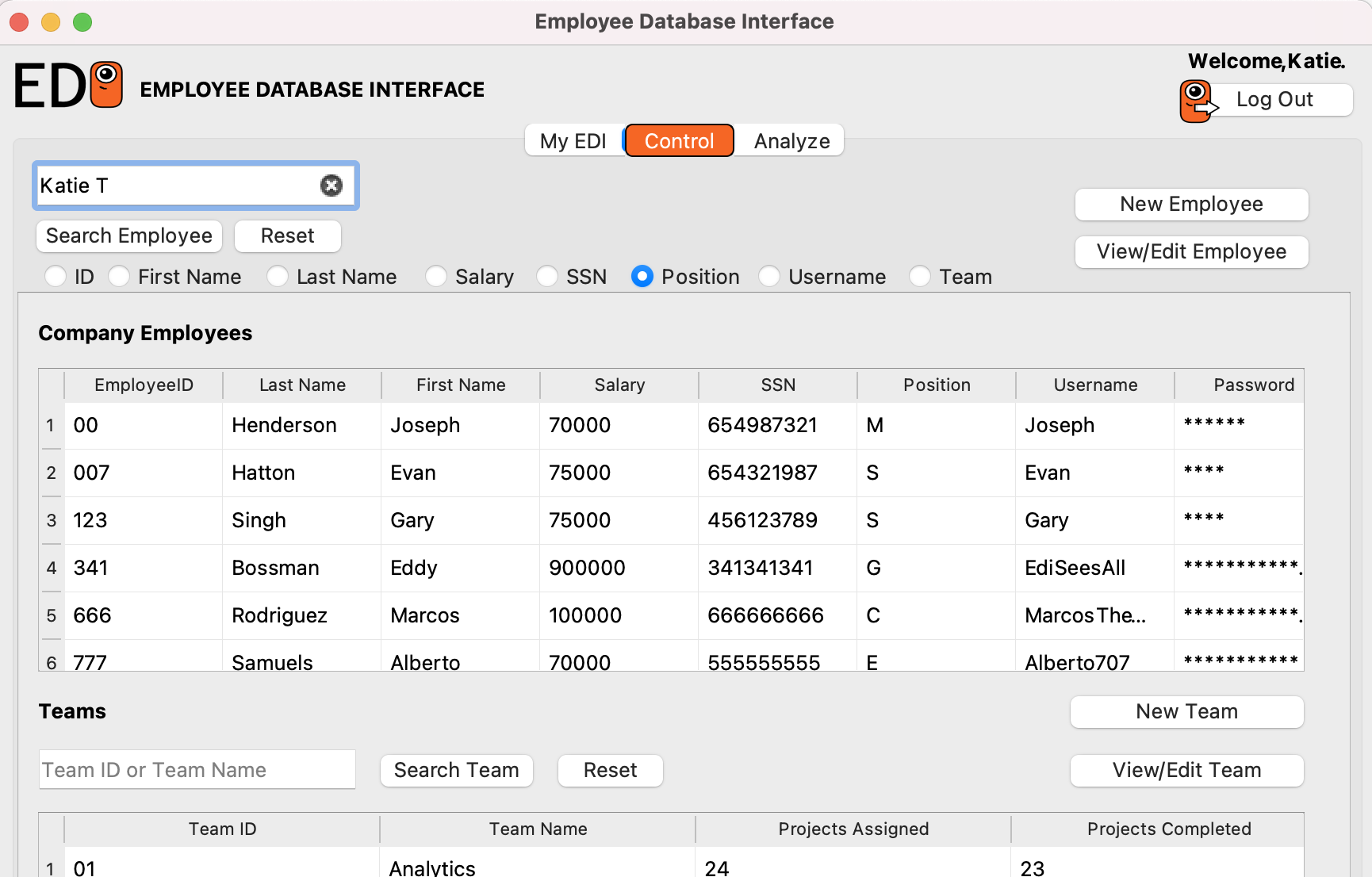
Task: Click Reset next to Search Employee
Action: [287, 236]
